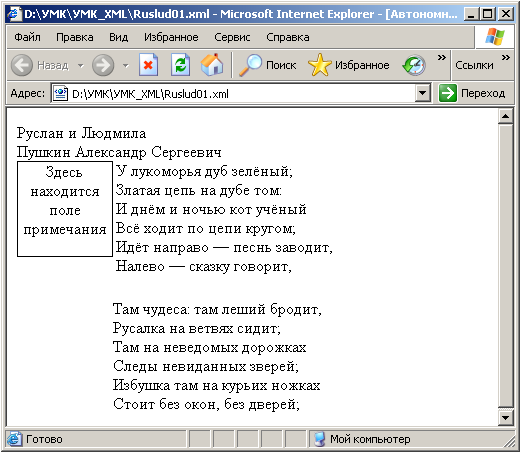
Task: Click the line 'Налево — сказку говорит,'
Action: click(x=204, y=266)
